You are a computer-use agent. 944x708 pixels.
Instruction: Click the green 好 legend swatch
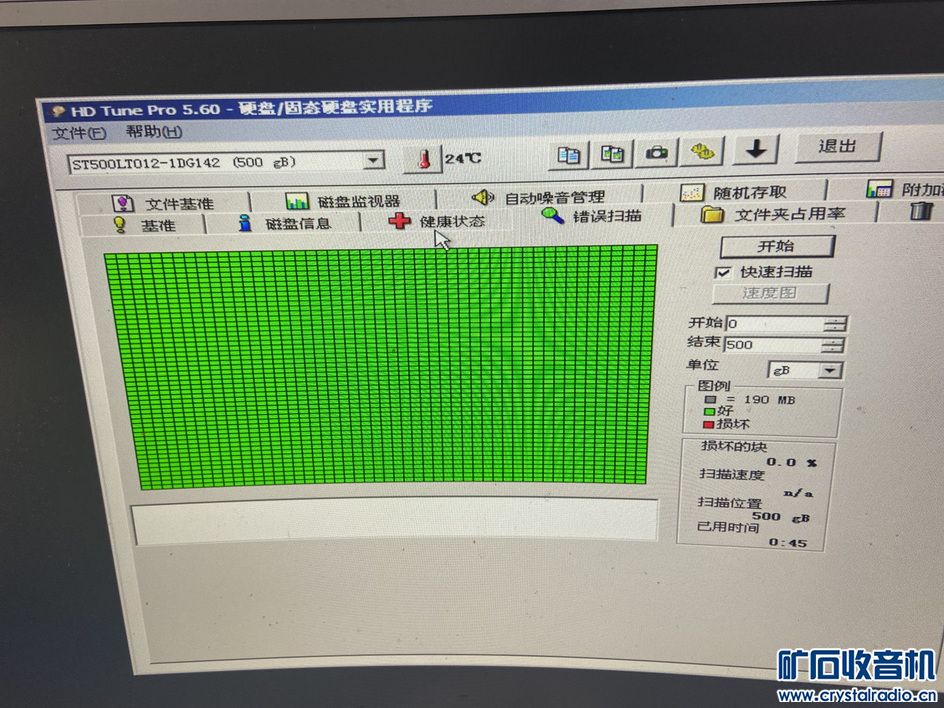pos(710,412)
